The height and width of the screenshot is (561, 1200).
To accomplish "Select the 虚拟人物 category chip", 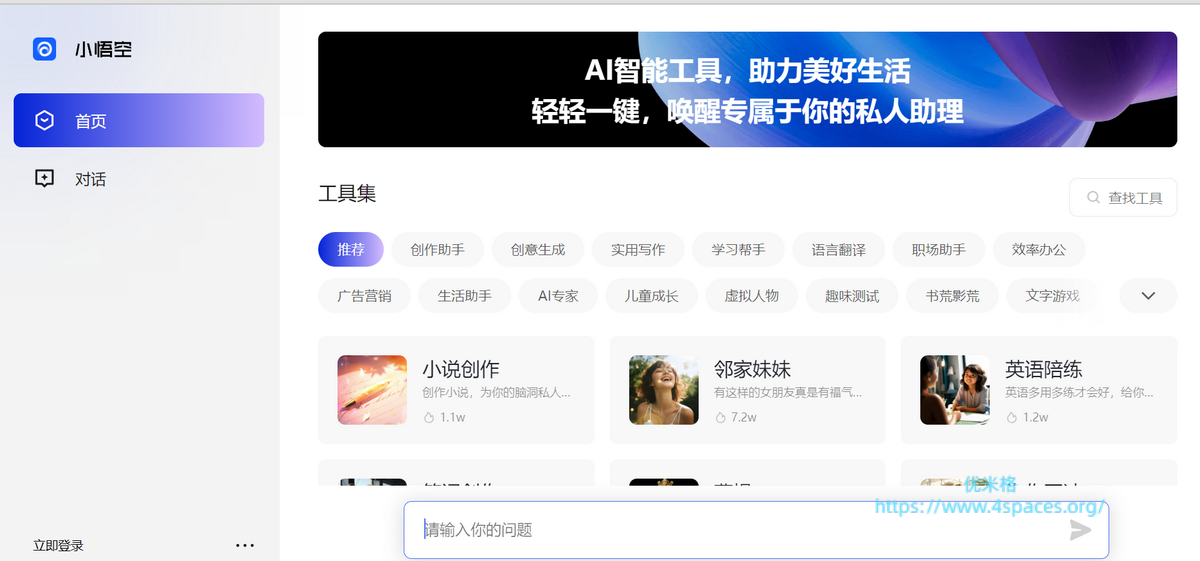I will pyautogui.click(x=751, y=296).
